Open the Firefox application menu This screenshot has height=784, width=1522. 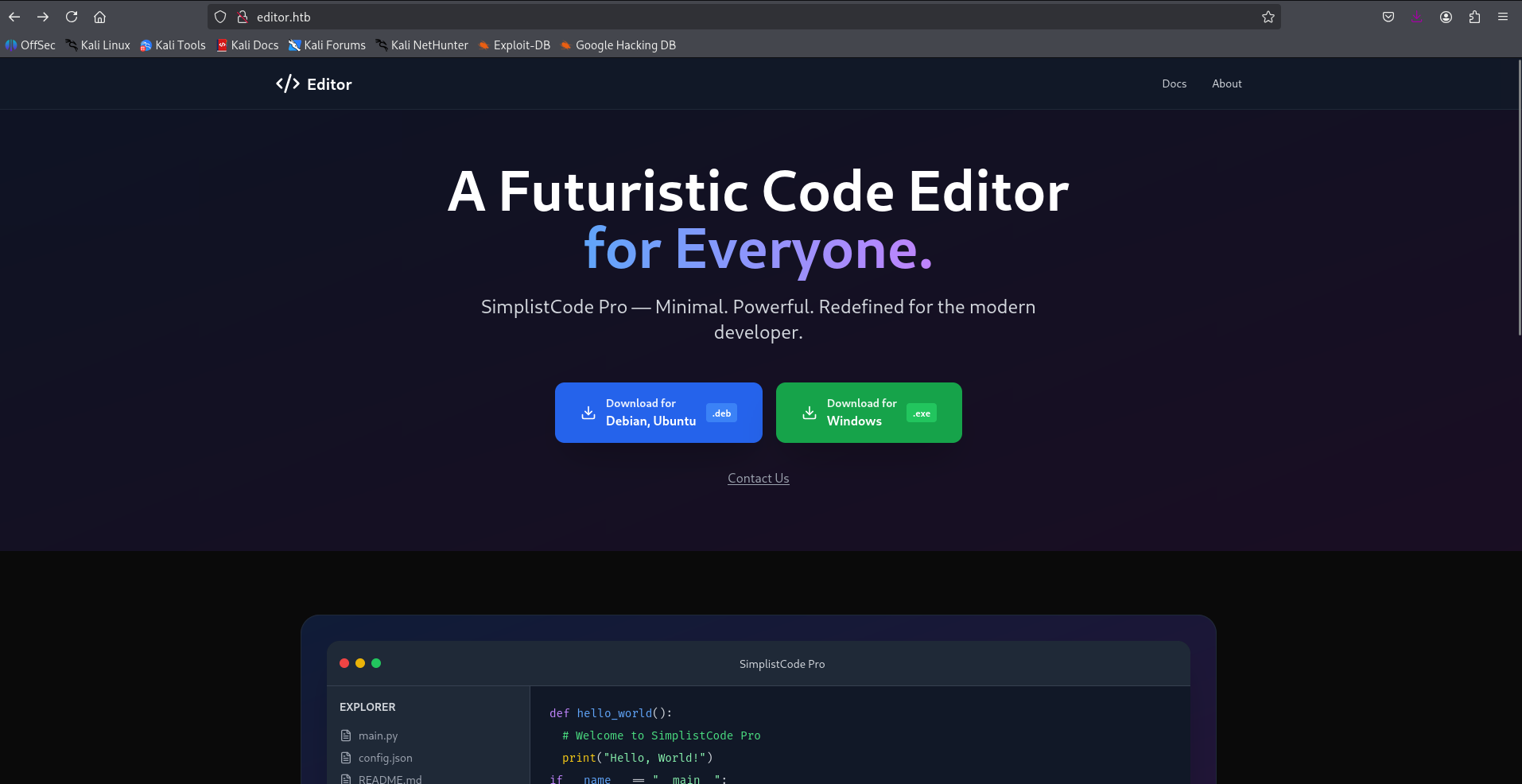tap(1503, 17)
